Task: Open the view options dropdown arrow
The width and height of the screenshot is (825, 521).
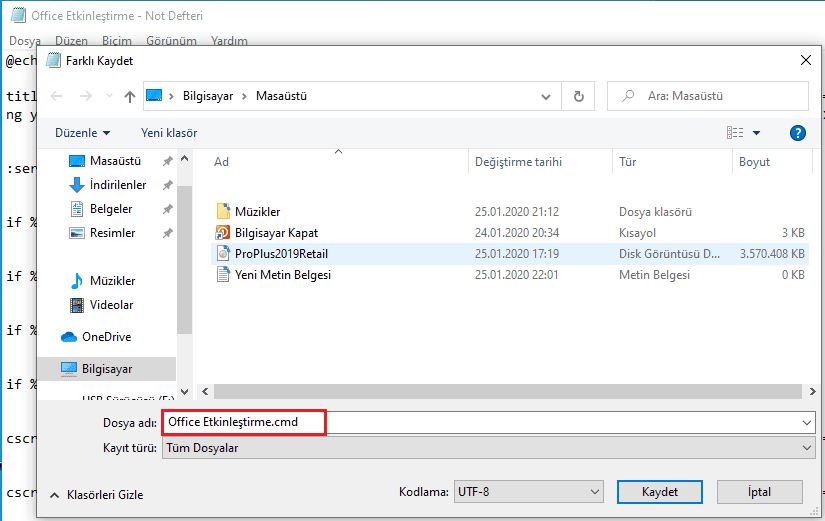Action: click(x=757, y=133)
